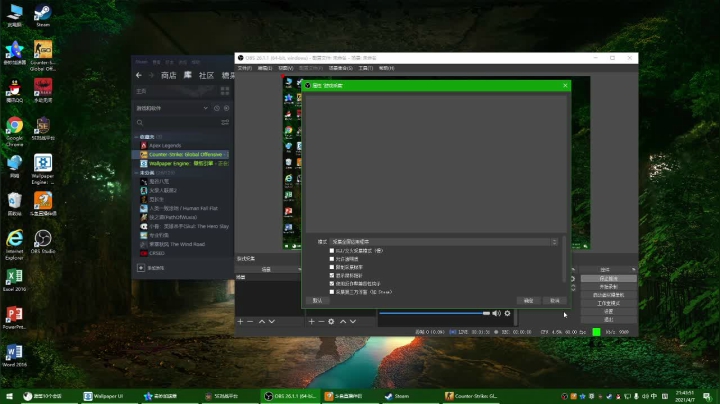This screenshot has width=720, height=404.
Task: Open the Internet Explorer desktop icon
Action: (x=14, y=245)
